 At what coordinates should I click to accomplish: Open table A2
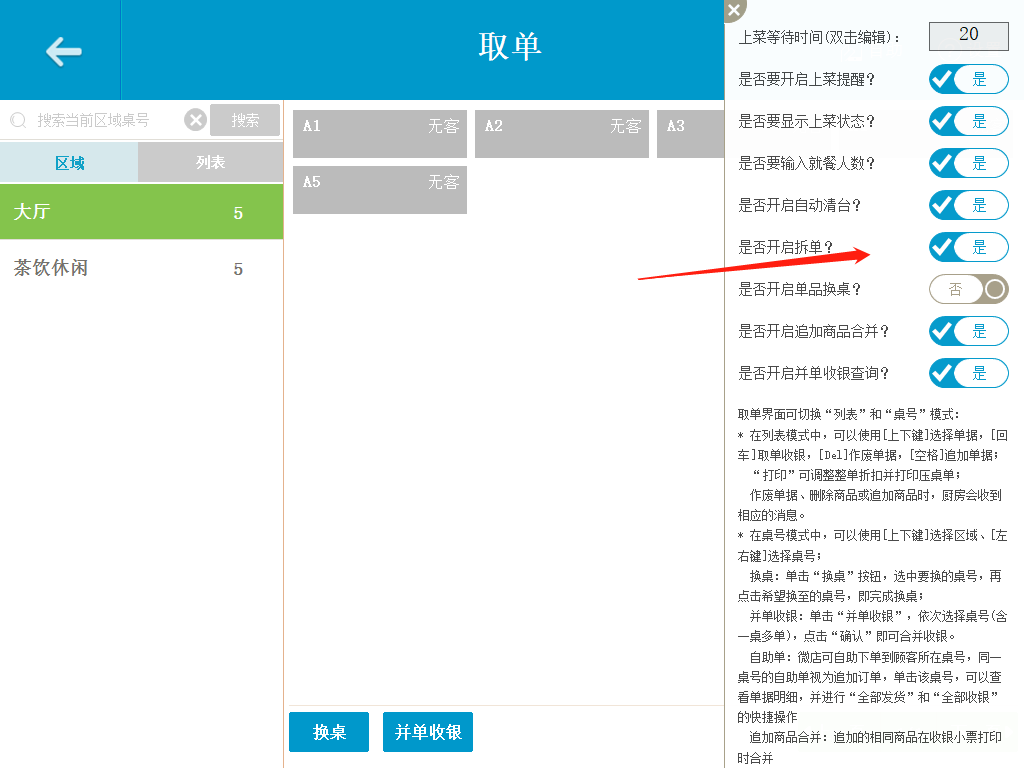pos(562,134)
